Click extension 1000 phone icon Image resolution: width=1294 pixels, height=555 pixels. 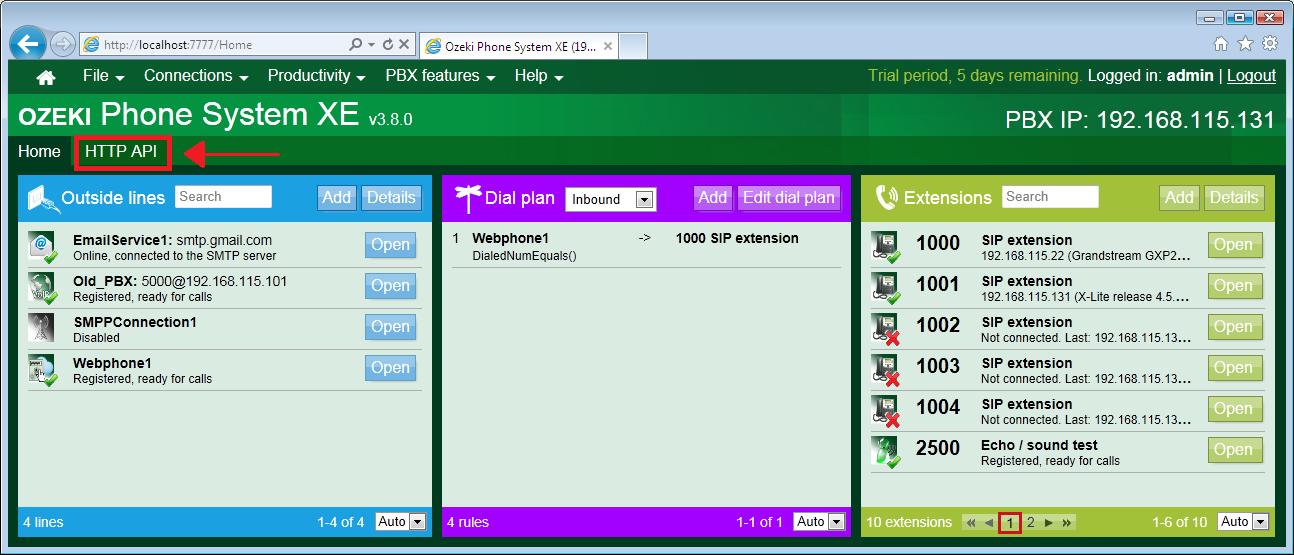pos(885,247)
